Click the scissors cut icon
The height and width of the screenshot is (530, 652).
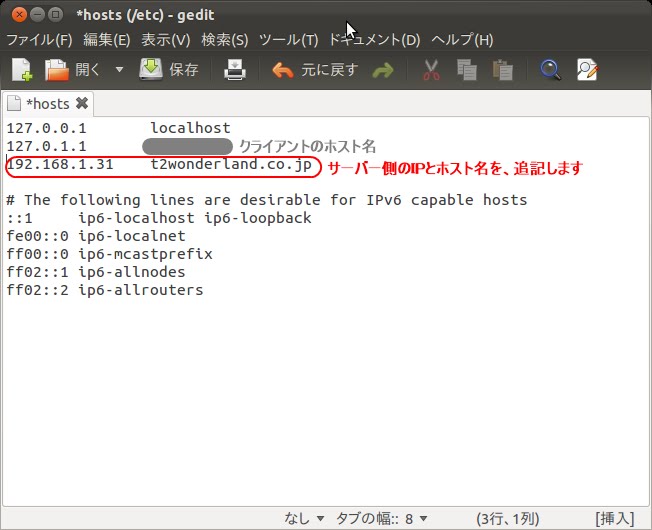(x=432, y=70)
